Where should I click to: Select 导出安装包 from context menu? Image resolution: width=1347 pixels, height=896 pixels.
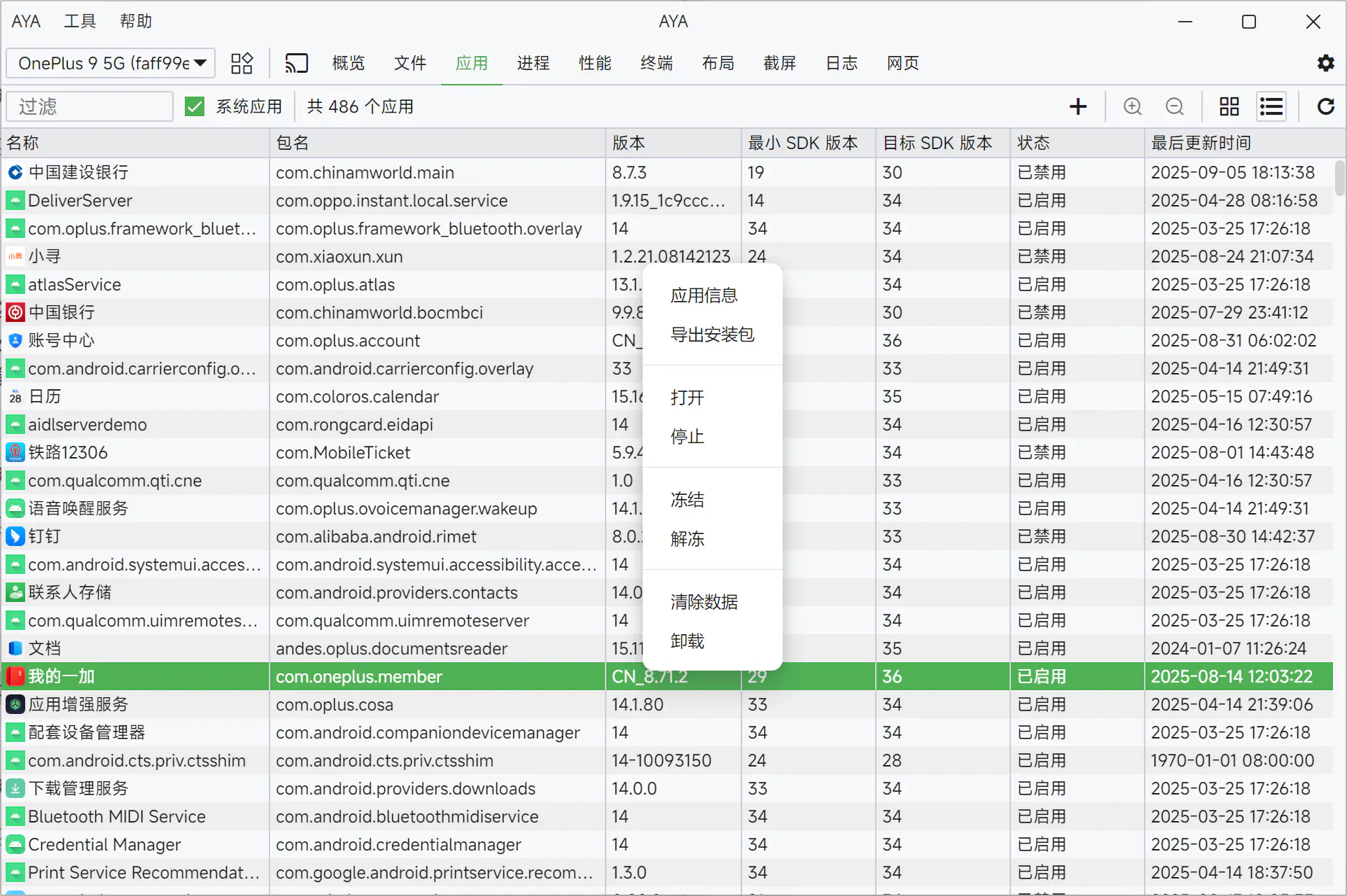point(712,335)
